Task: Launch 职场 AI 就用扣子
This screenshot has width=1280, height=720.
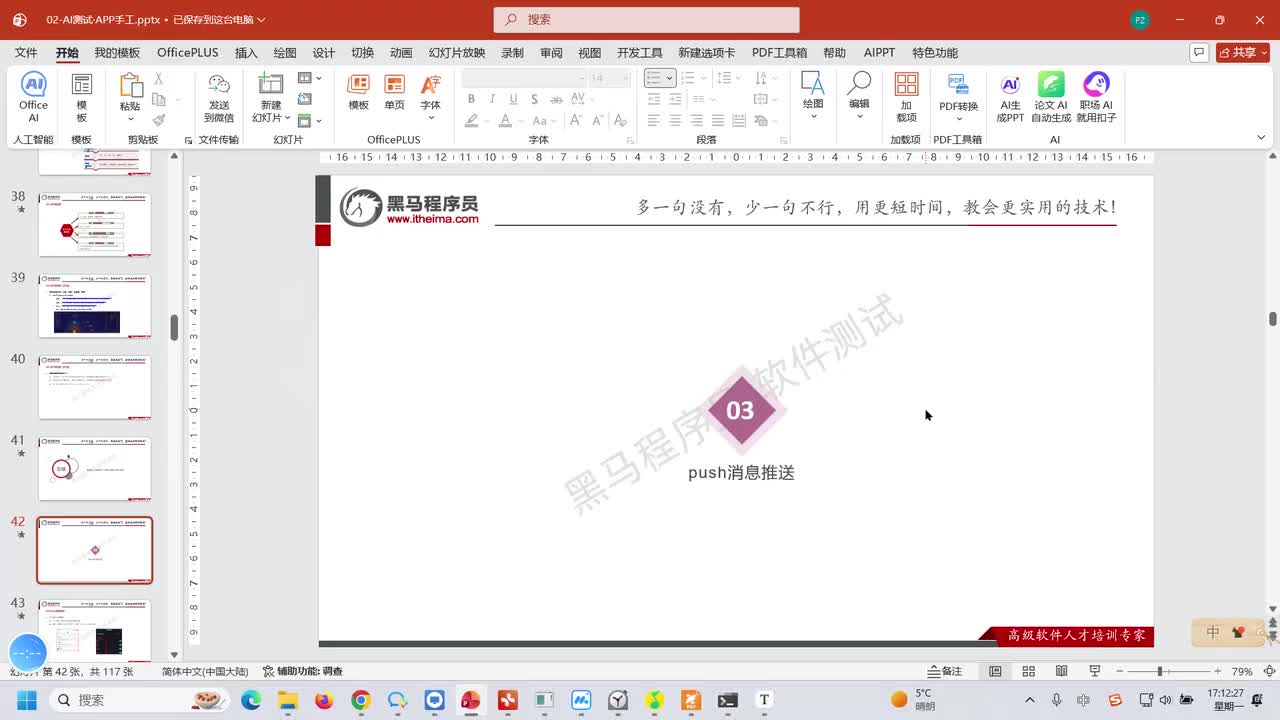Action: 1096,97
